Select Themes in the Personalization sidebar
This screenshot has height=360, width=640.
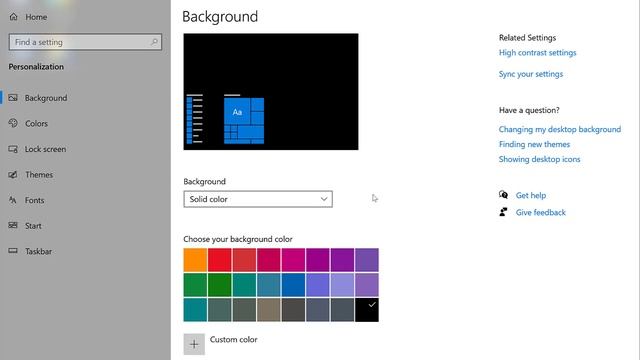tap(31, 175)
